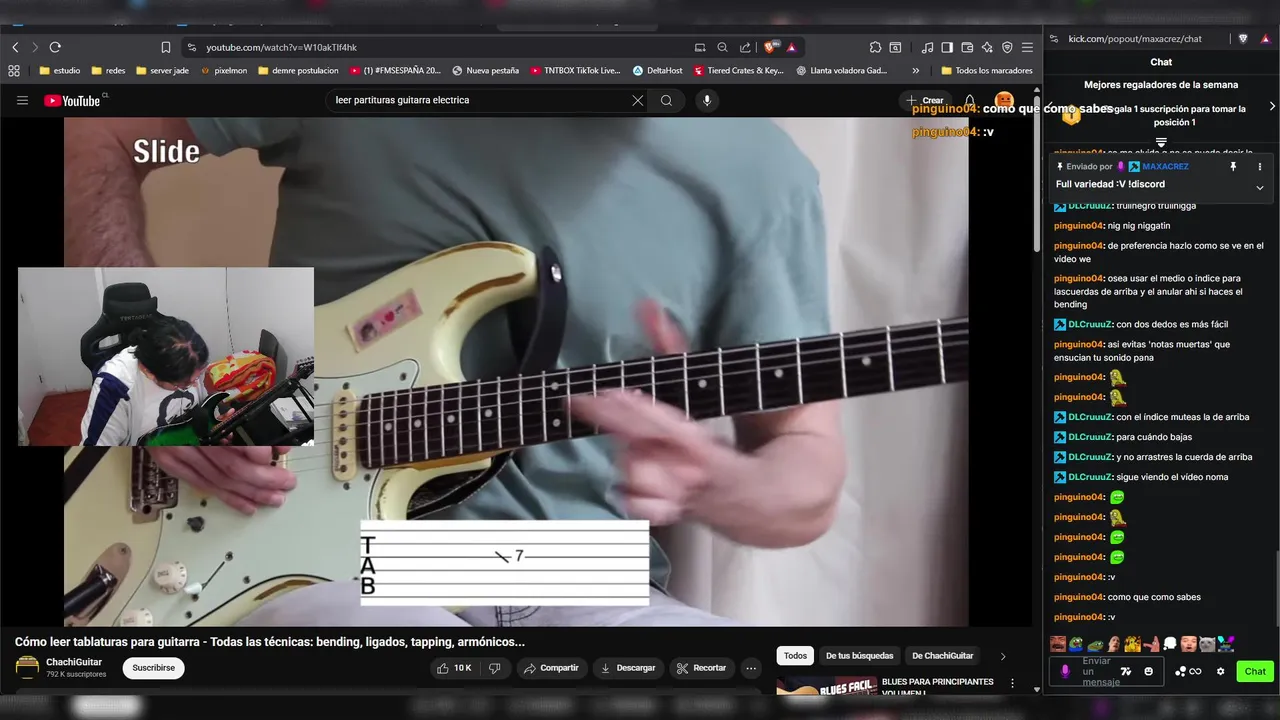Share this page from the address bar

745,47
